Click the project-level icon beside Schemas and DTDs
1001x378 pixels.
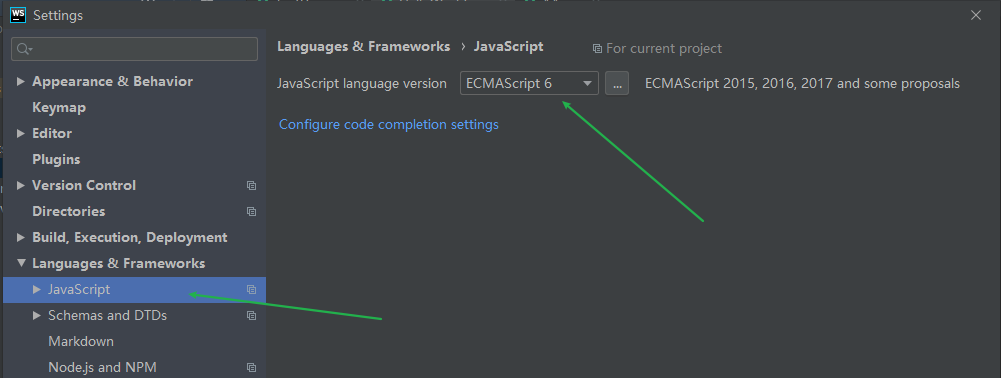point(252,315)
